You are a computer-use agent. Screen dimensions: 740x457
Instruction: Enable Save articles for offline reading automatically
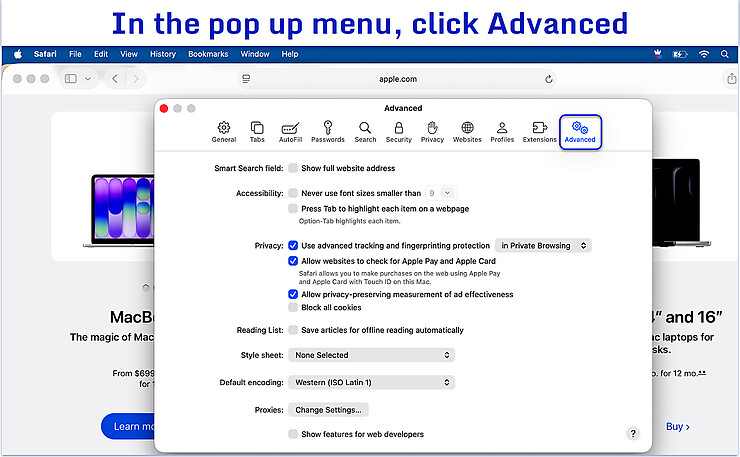click(x=293, y=330)
